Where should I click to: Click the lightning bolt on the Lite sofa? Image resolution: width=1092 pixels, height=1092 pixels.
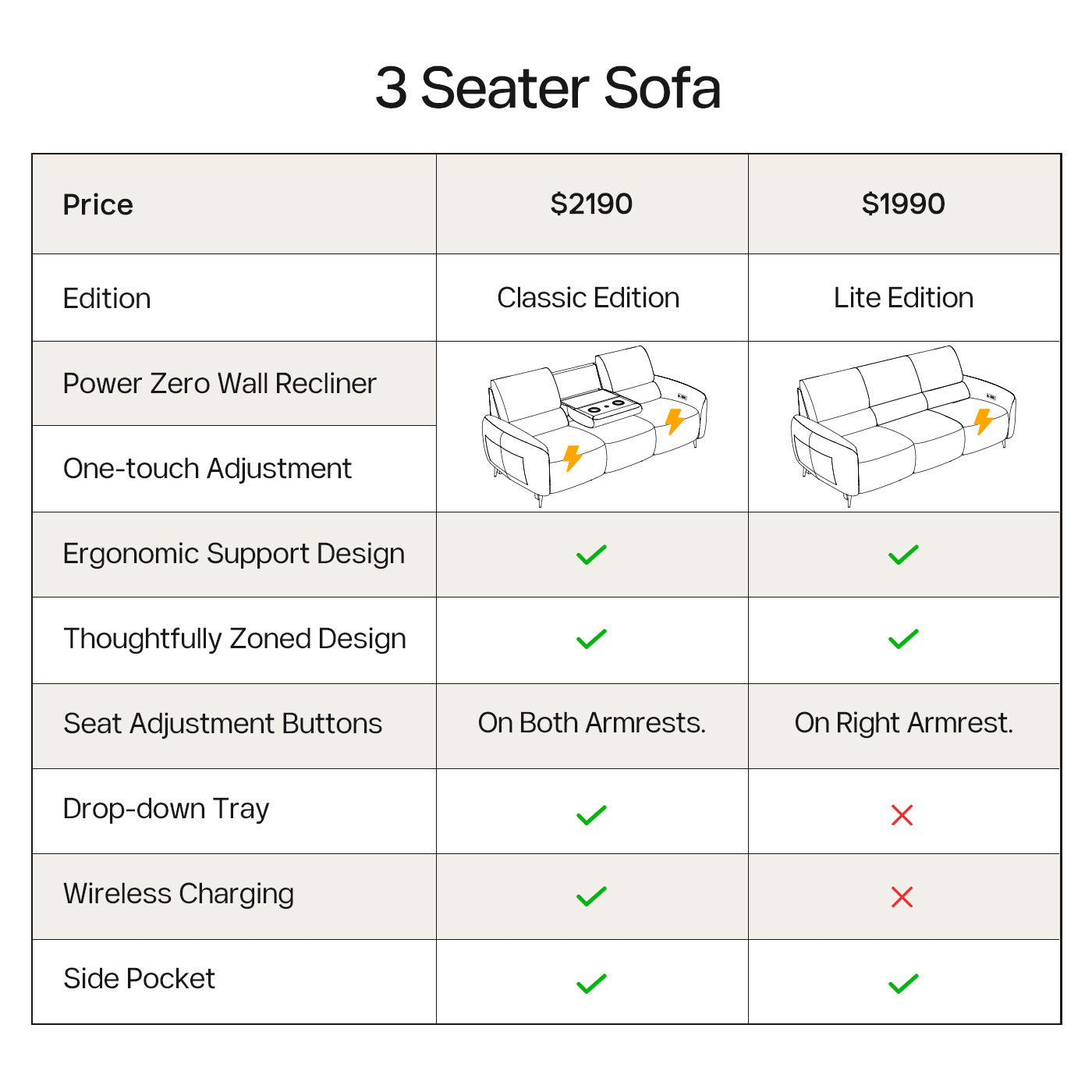[x=983, y=421]
